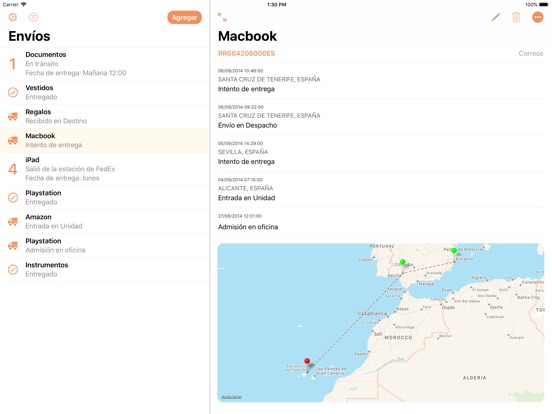
Task: Click the checkmark icon beside Instrumentos
Action: coord(13,270)
